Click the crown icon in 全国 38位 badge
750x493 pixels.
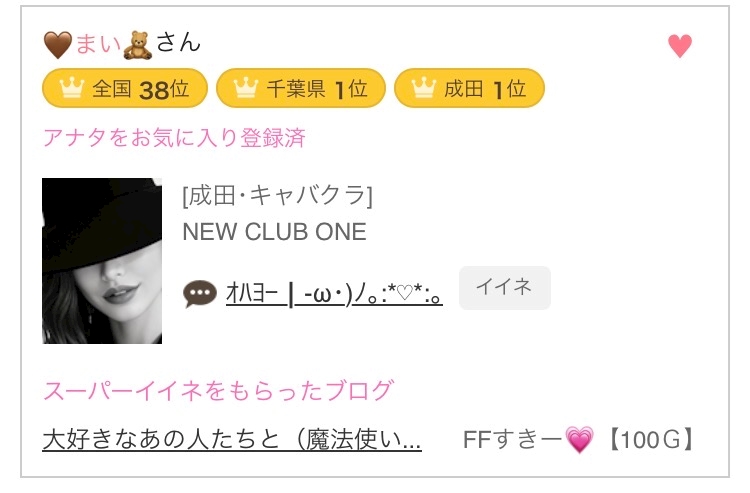click(x=70, y=89)
